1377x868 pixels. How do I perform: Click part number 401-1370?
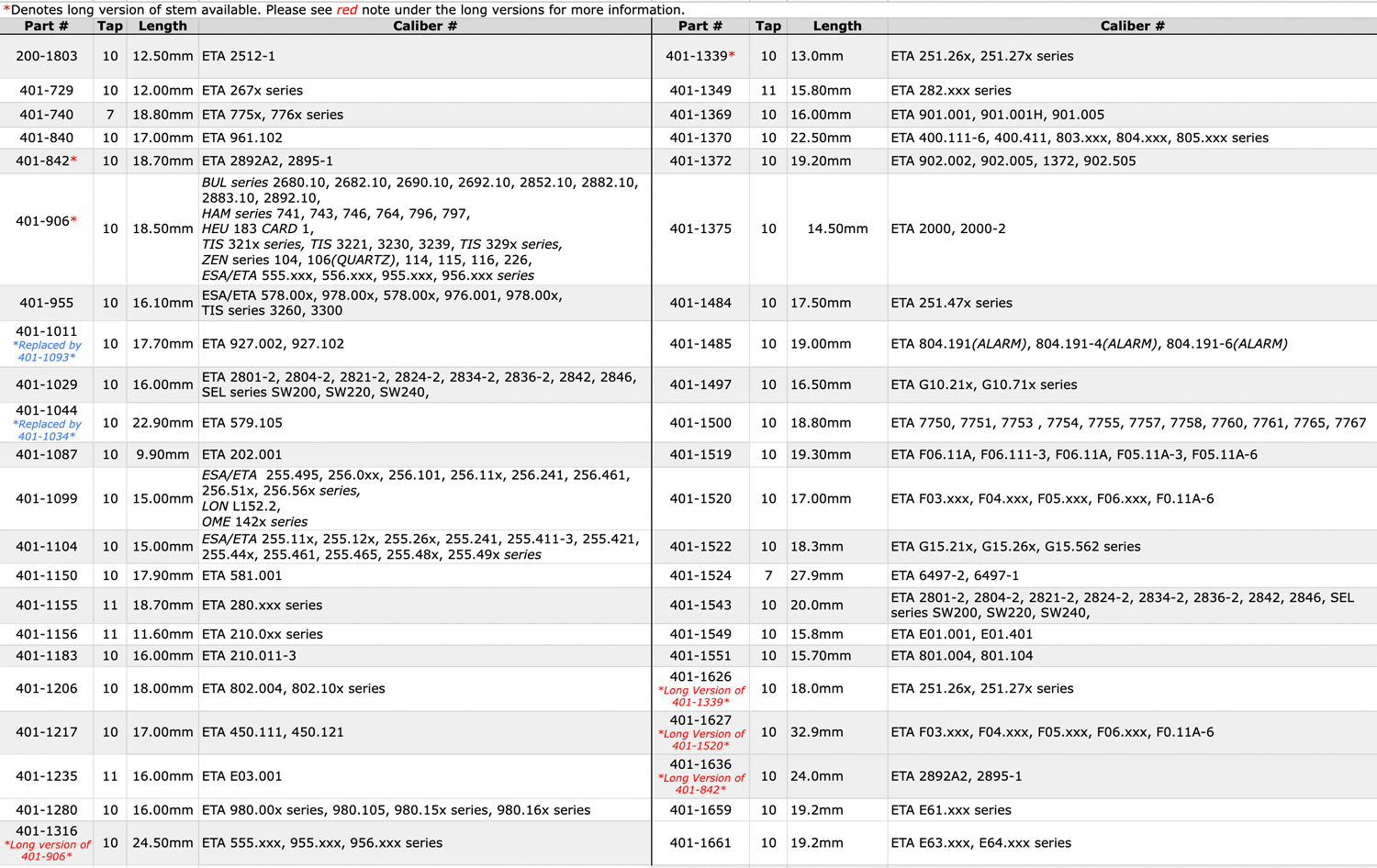(x=700, y=138)
